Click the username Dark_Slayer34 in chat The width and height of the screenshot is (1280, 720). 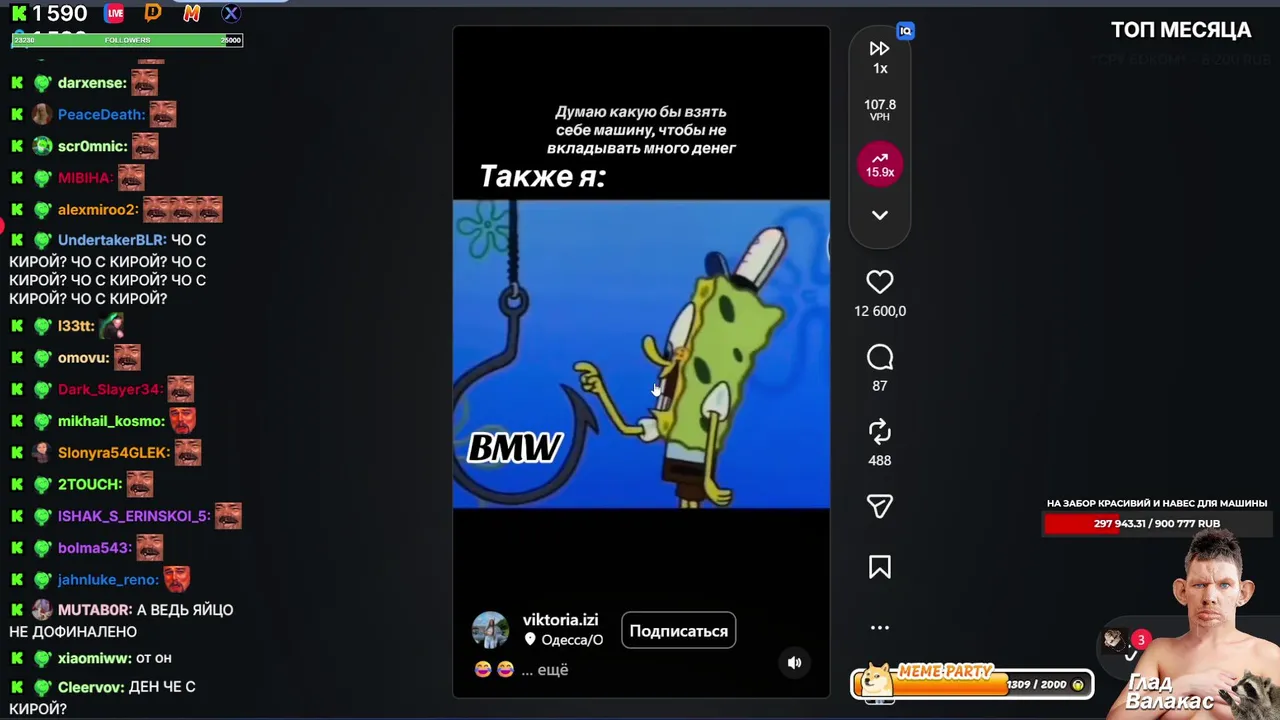point(109,389)
